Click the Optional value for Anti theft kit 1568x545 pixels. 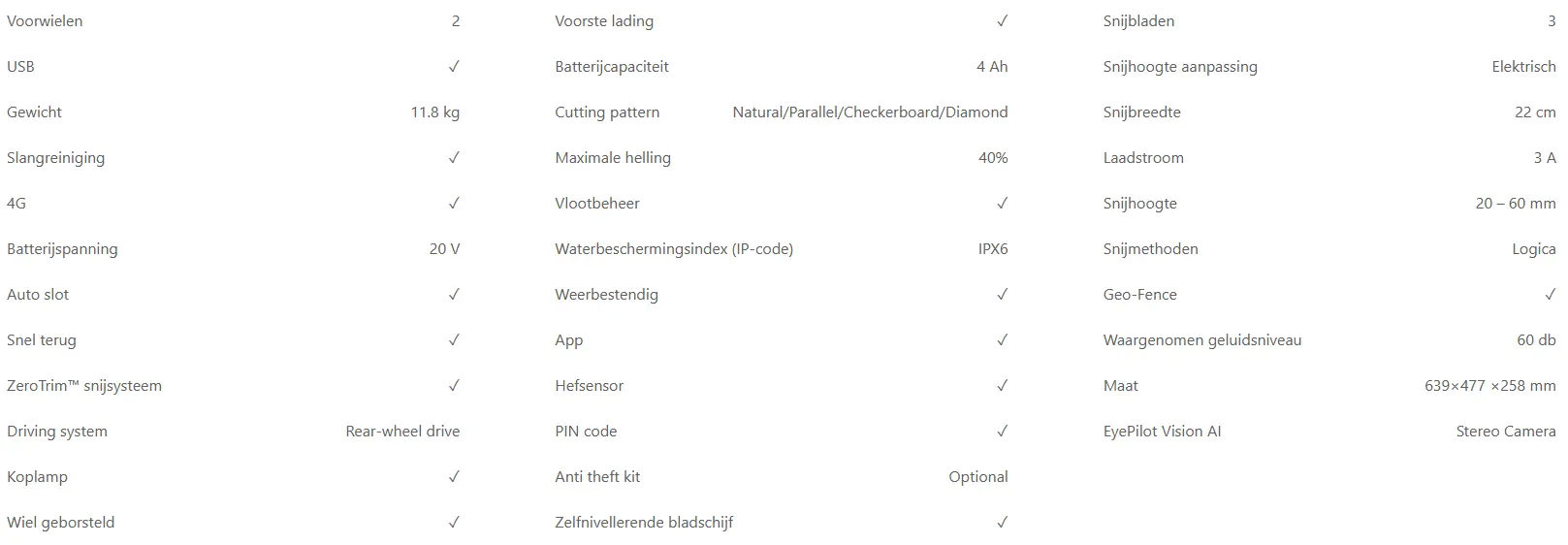point(977,477)
